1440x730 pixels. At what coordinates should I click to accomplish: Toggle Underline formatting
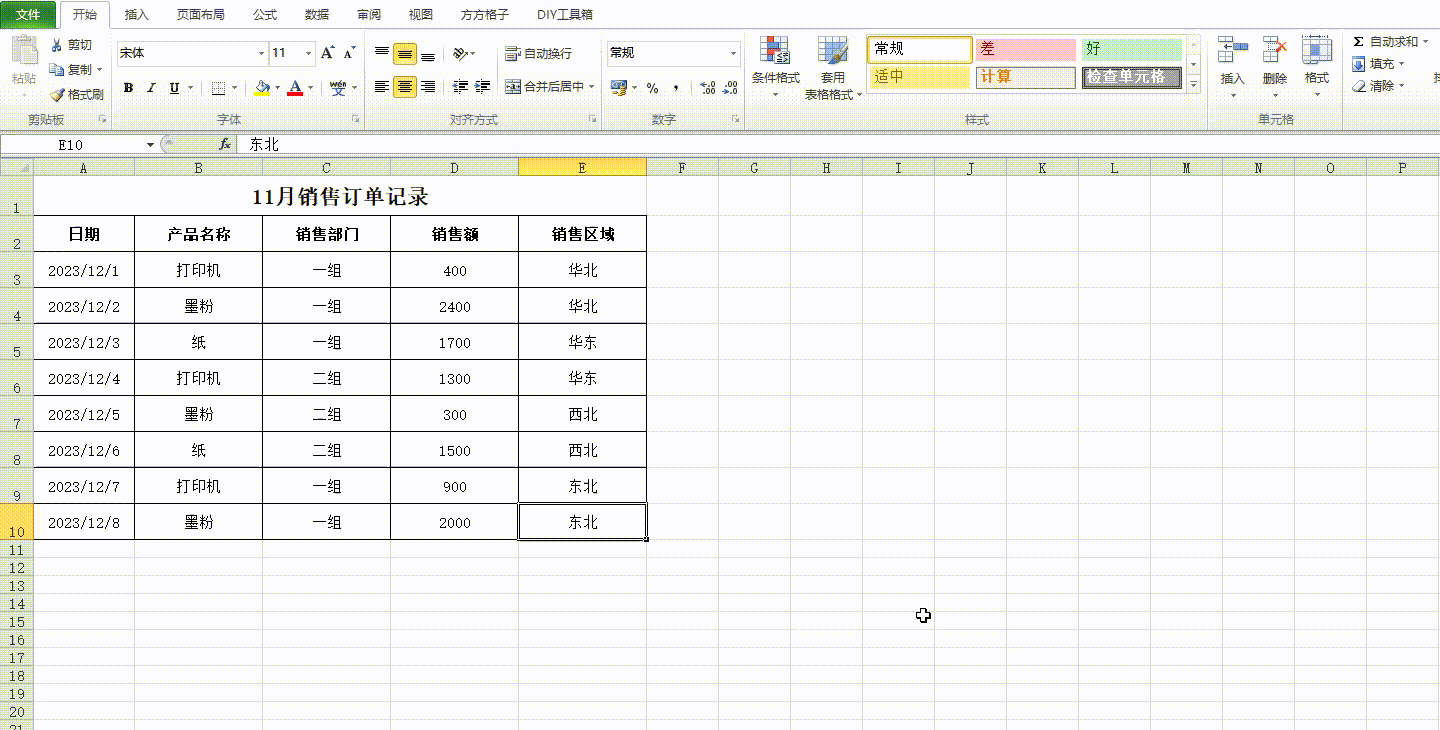tap(175, 88)
